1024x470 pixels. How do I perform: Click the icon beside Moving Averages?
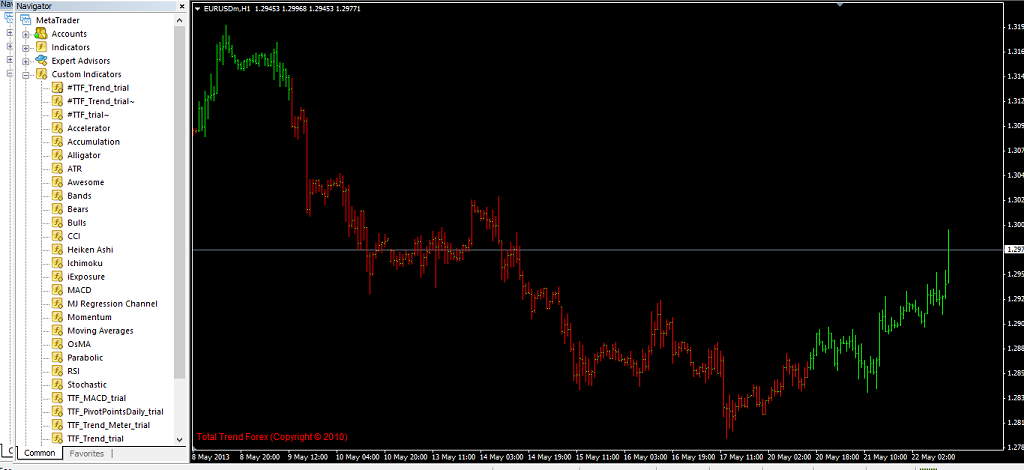(x=57, y=330)
